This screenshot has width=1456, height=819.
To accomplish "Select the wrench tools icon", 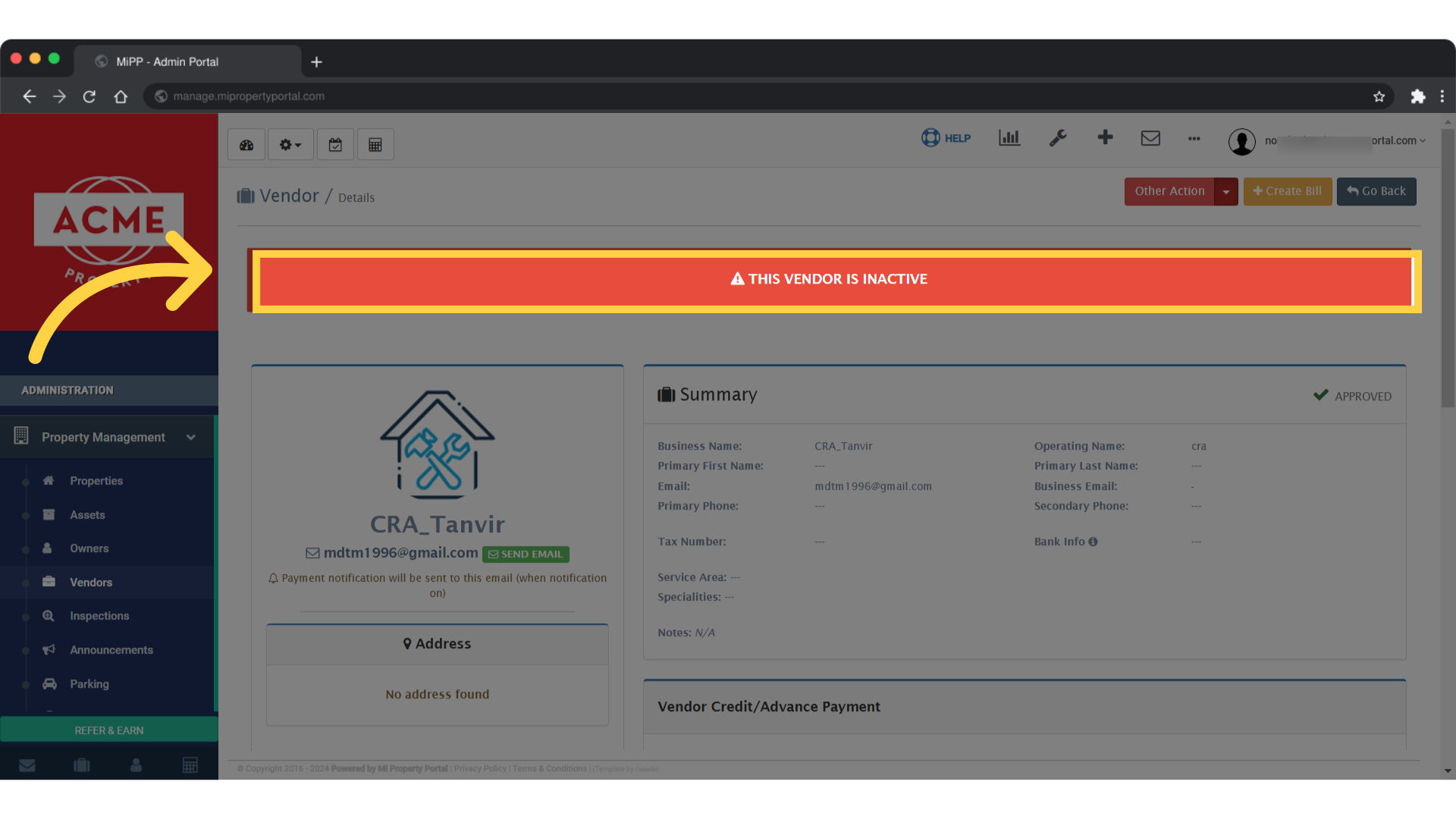I will pos(1058,138).
